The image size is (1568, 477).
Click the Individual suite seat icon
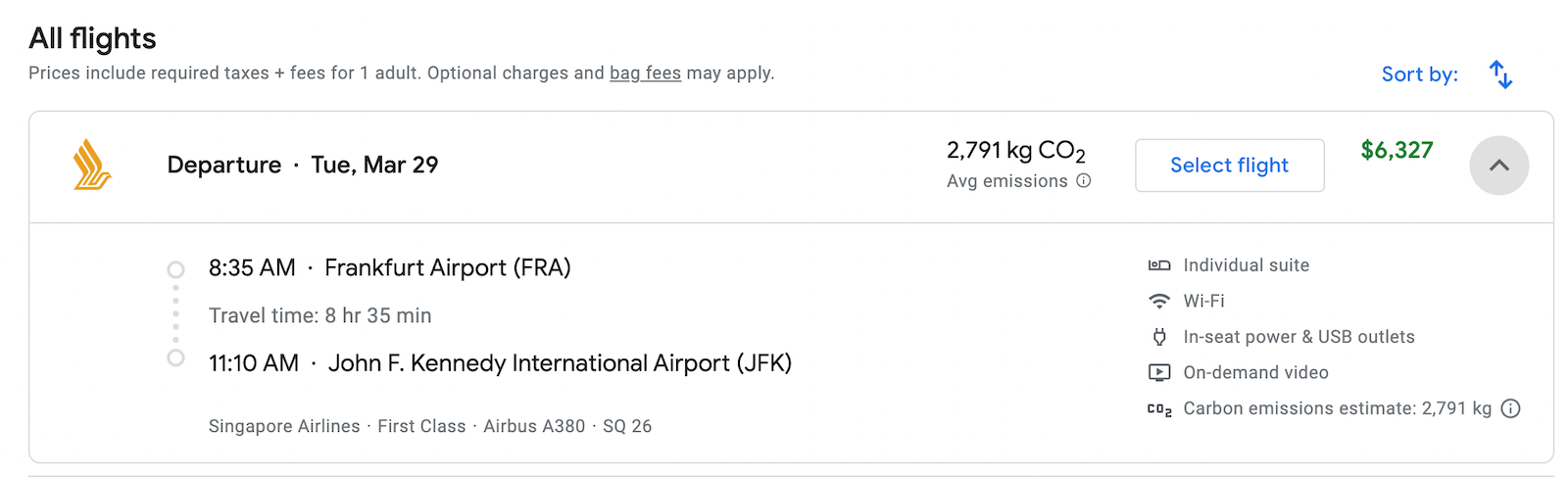click(x=1159, y=265)
